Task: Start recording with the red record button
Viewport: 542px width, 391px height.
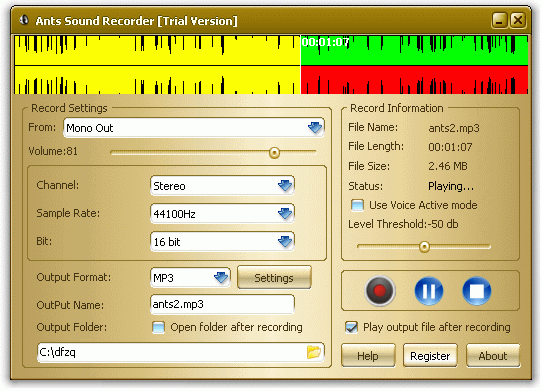Action: click(x=380, y=291)
